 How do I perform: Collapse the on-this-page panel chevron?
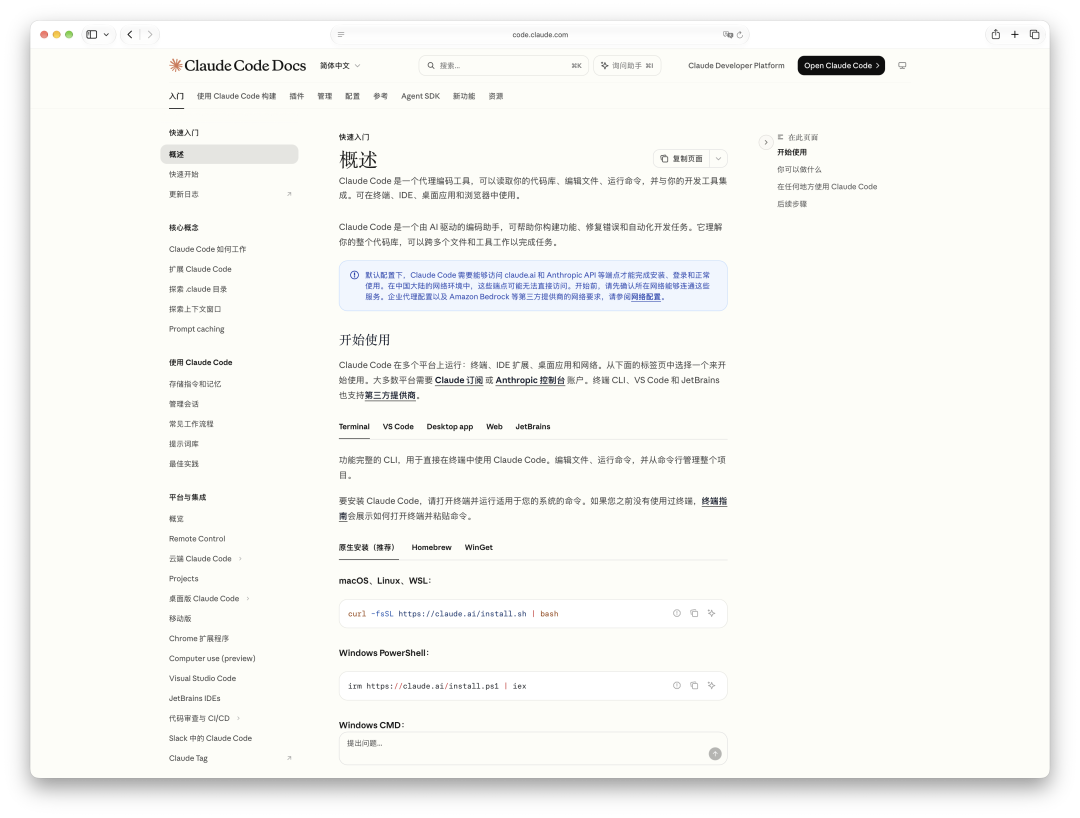pyautogui.click(x=765, y=143)
